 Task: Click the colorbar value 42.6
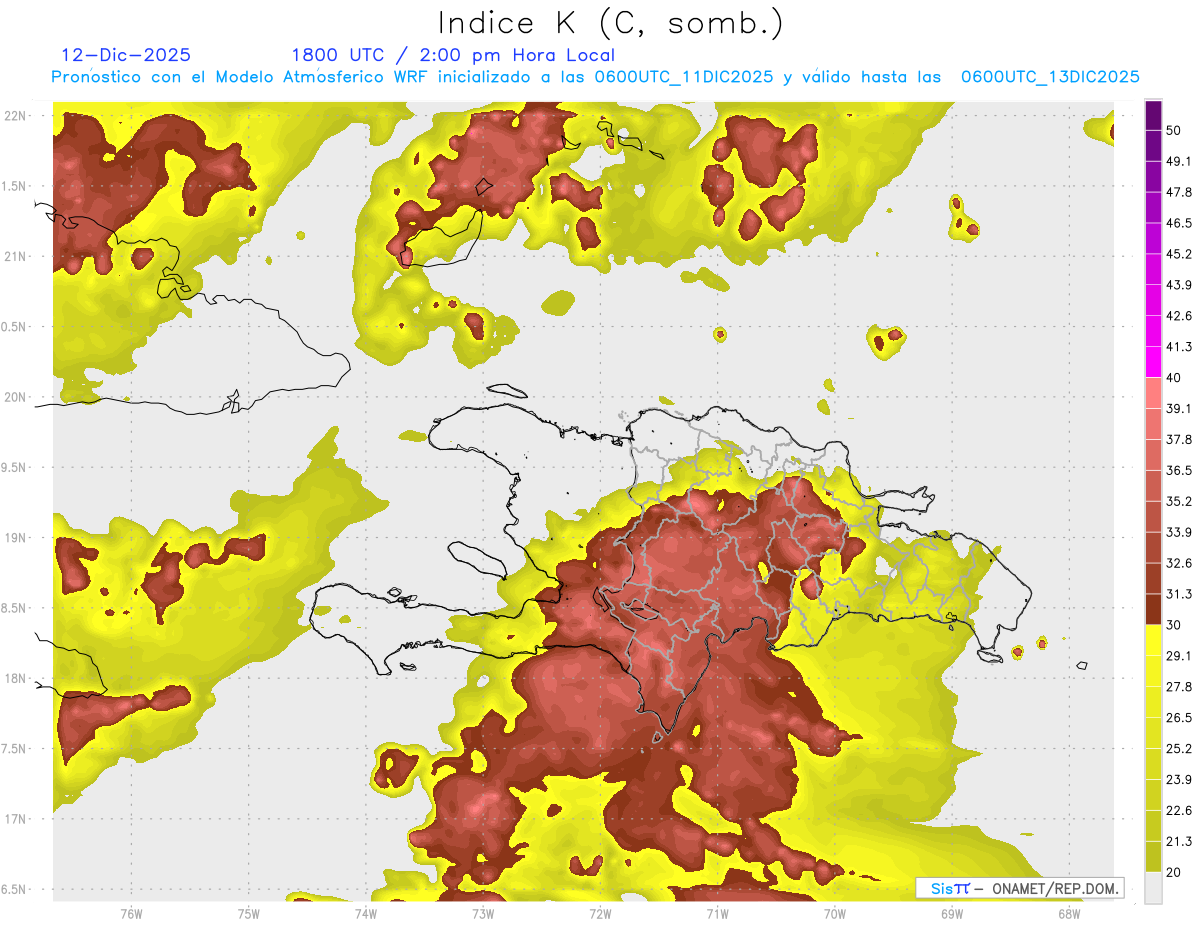1179,316
